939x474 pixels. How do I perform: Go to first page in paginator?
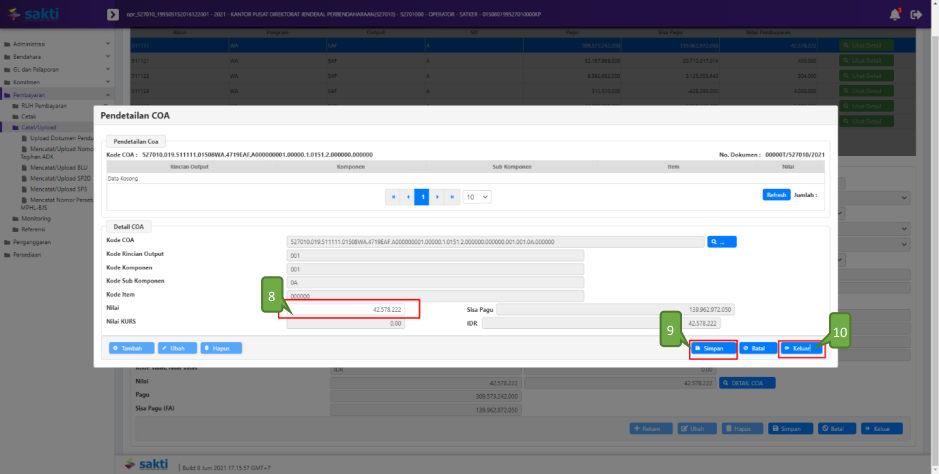392,197
